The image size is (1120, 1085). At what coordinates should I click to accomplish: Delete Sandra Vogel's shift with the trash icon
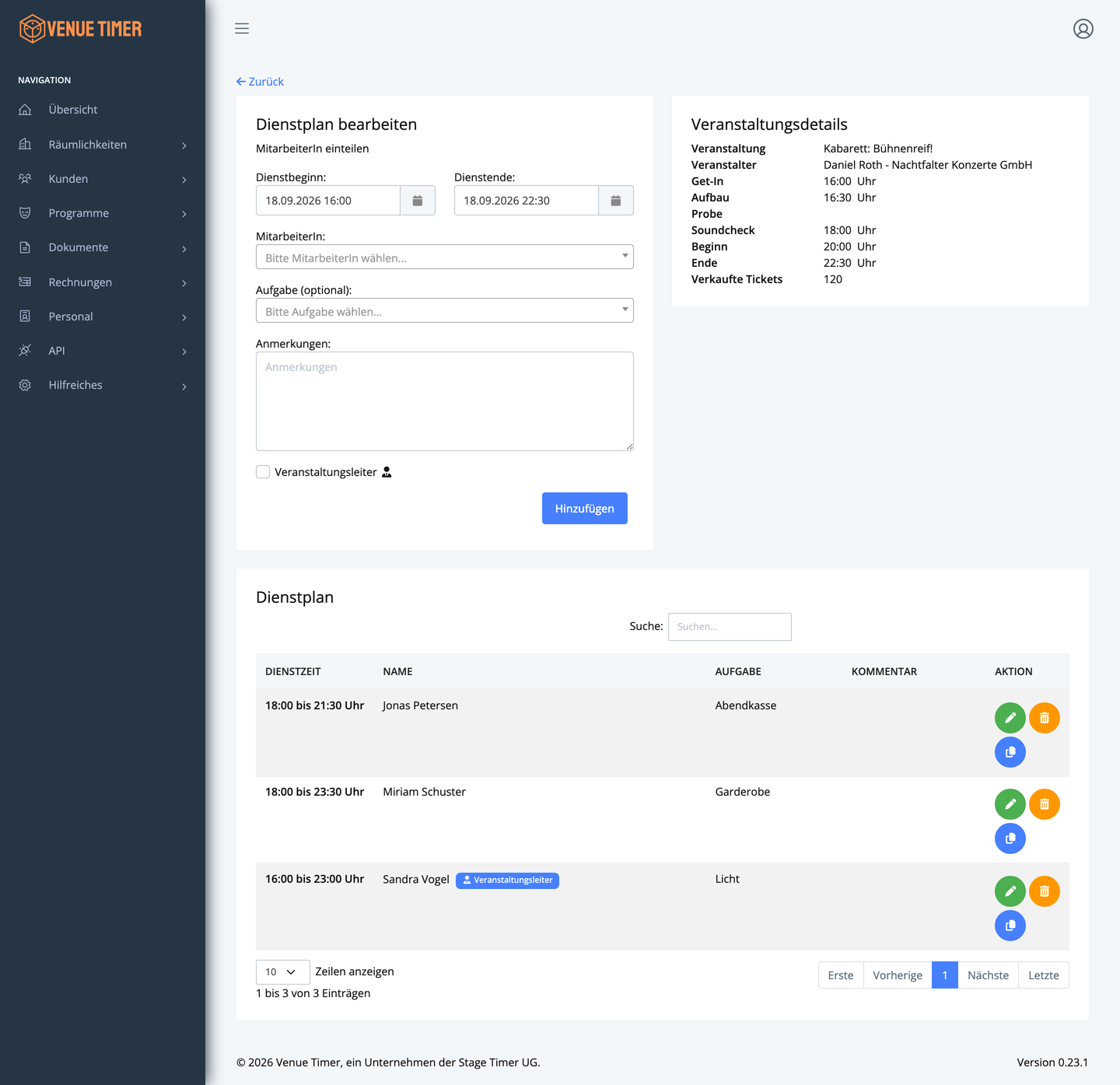point(1045,891)
